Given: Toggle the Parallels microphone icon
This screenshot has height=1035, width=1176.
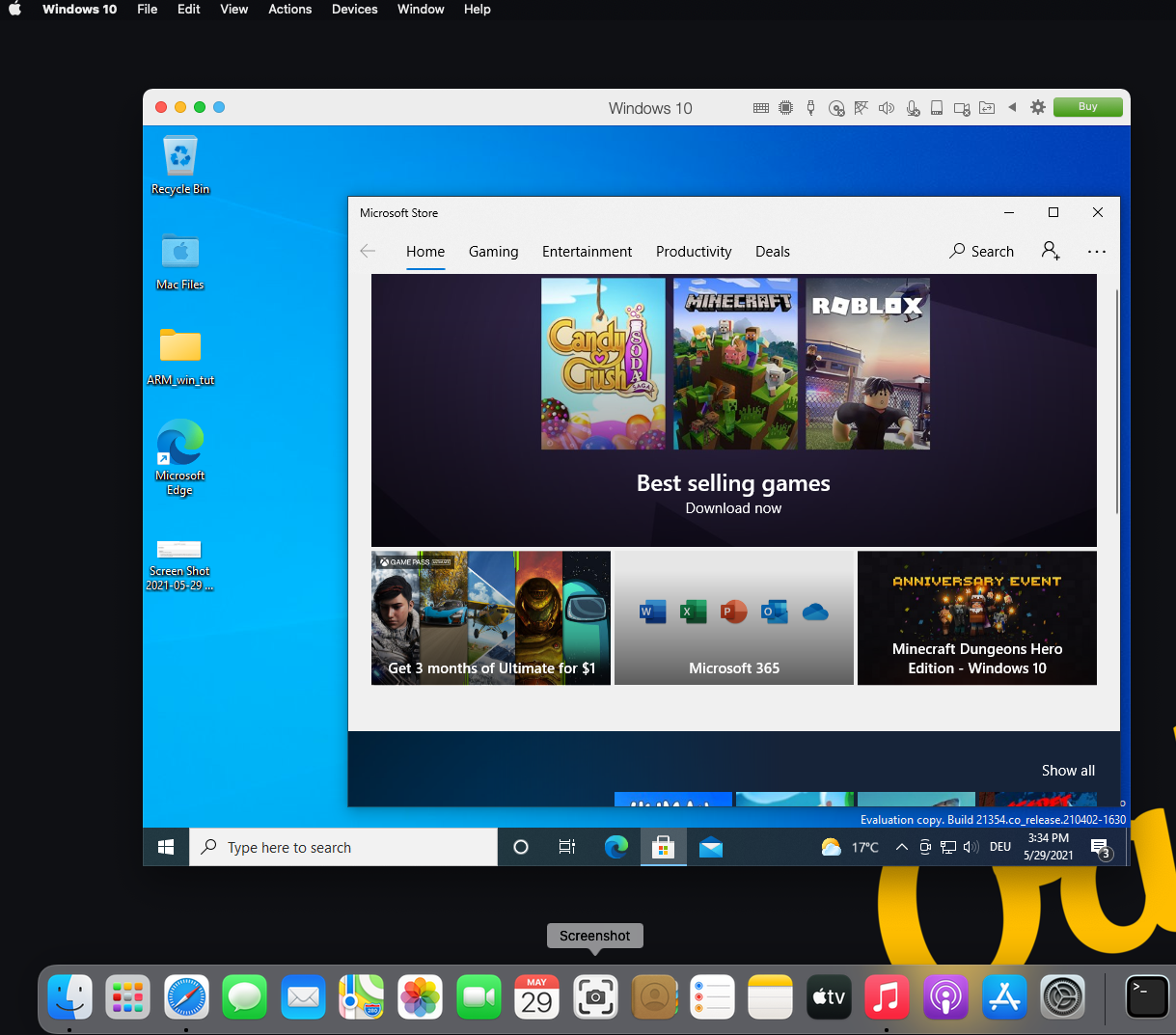Looking at the screenshot, I should 912,108.
